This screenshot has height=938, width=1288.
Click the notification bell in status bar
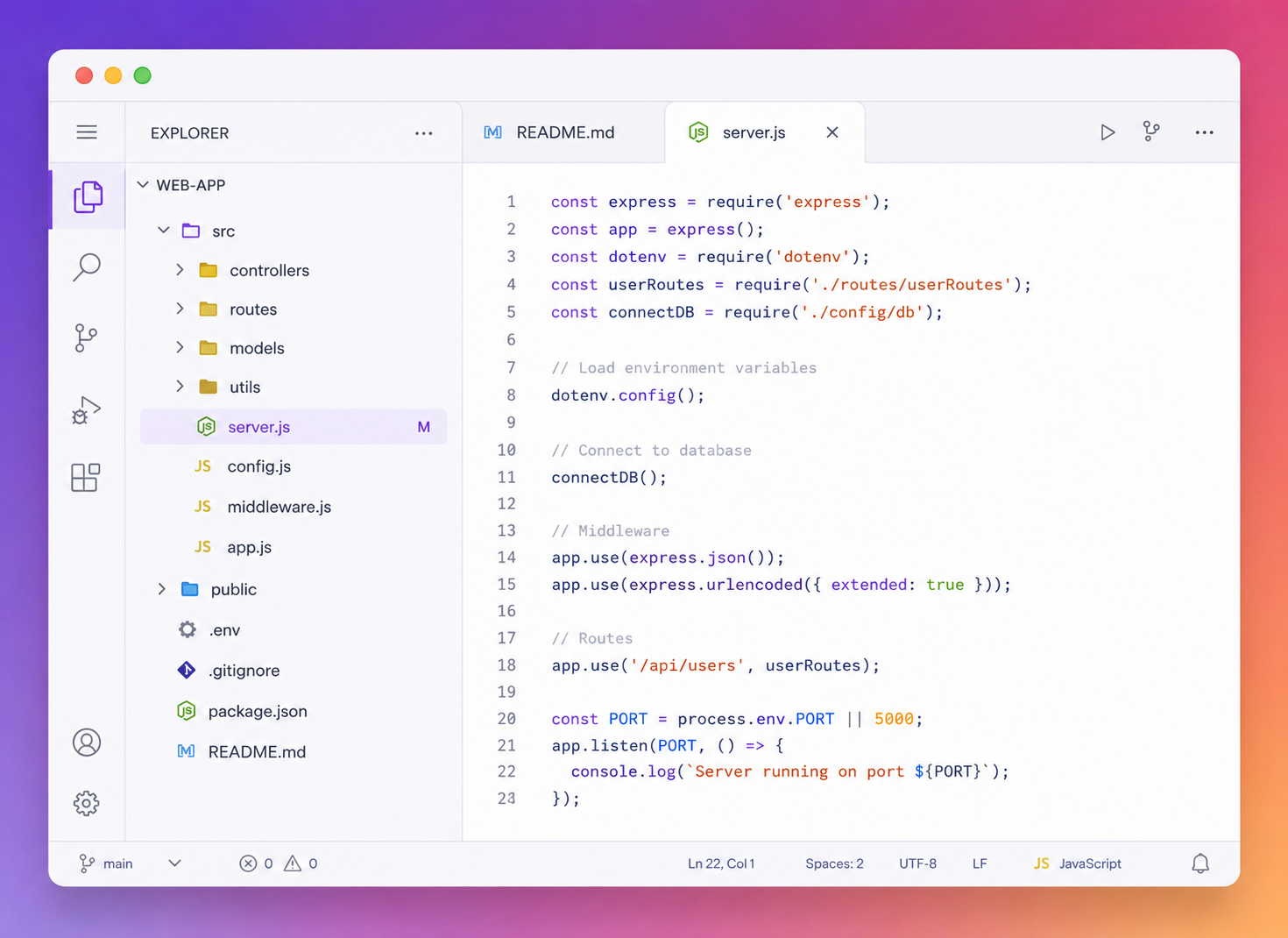point(1200,863)
